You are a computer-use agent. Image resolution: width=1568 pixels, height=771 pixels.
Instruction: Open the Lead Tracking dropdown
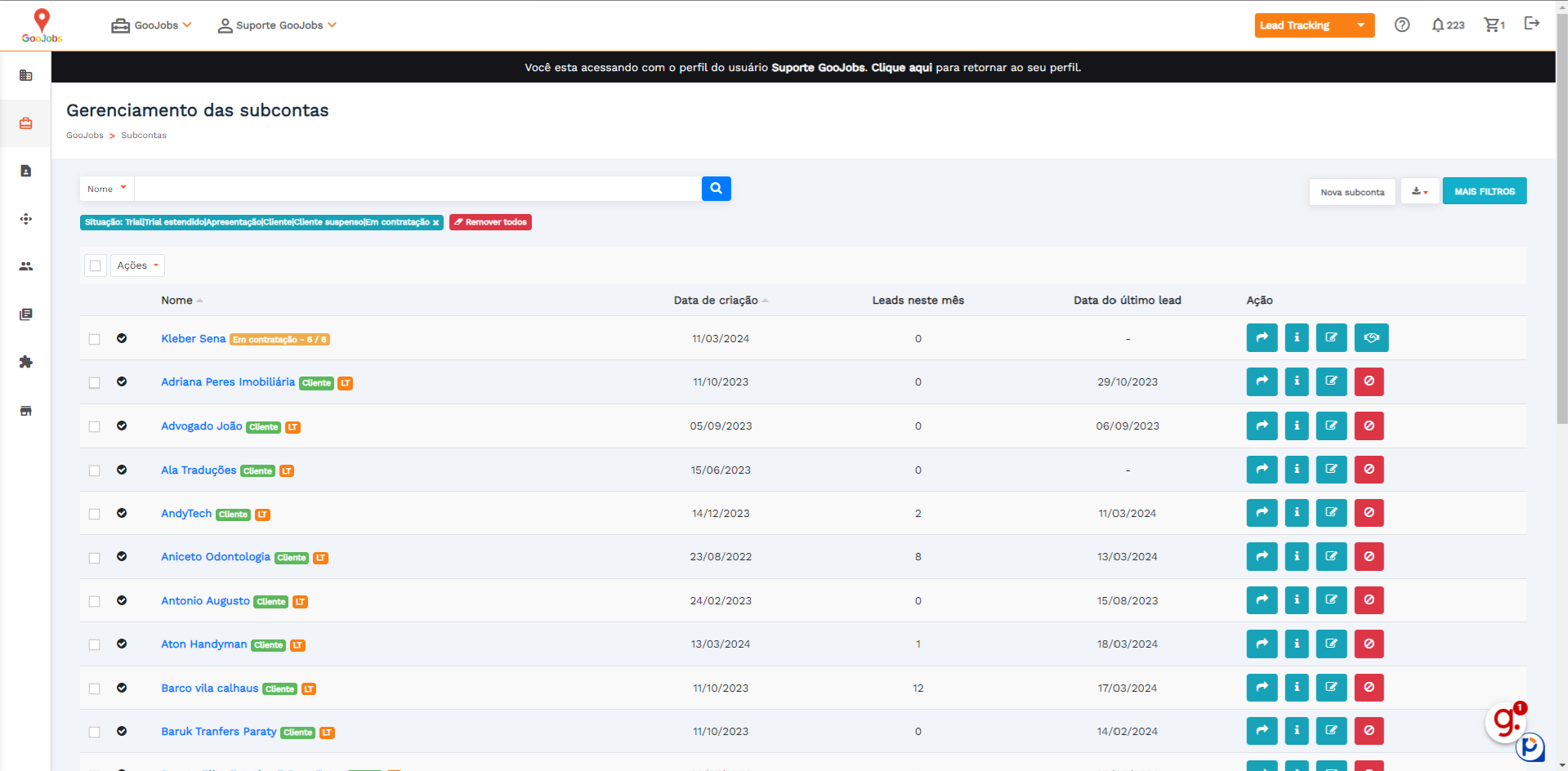(x=1314, y=25)
